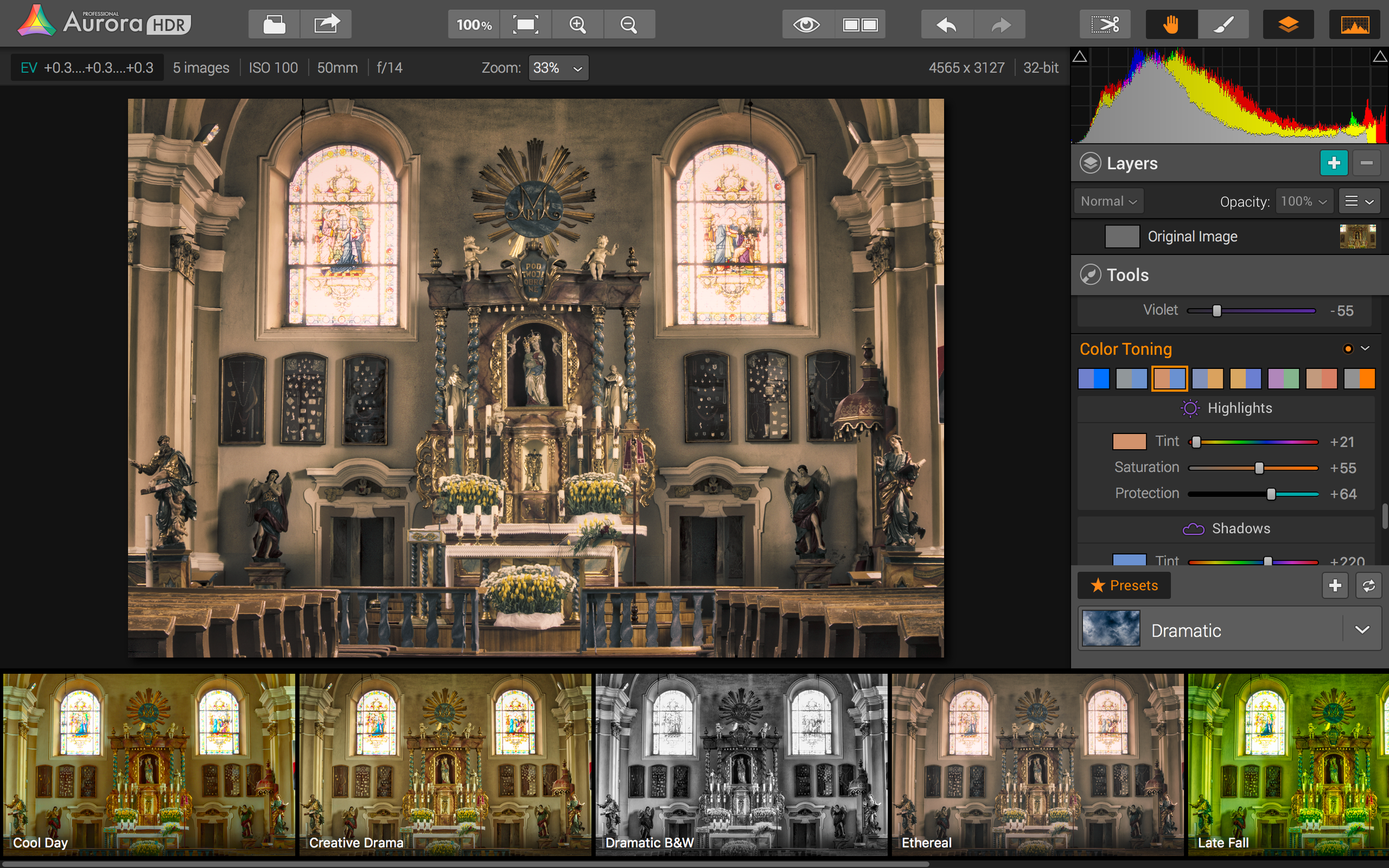This screenshot has width=1389, height=868.
Task: Apply the Dramatic B&W preset thumbnail
Action: (742, 764)
